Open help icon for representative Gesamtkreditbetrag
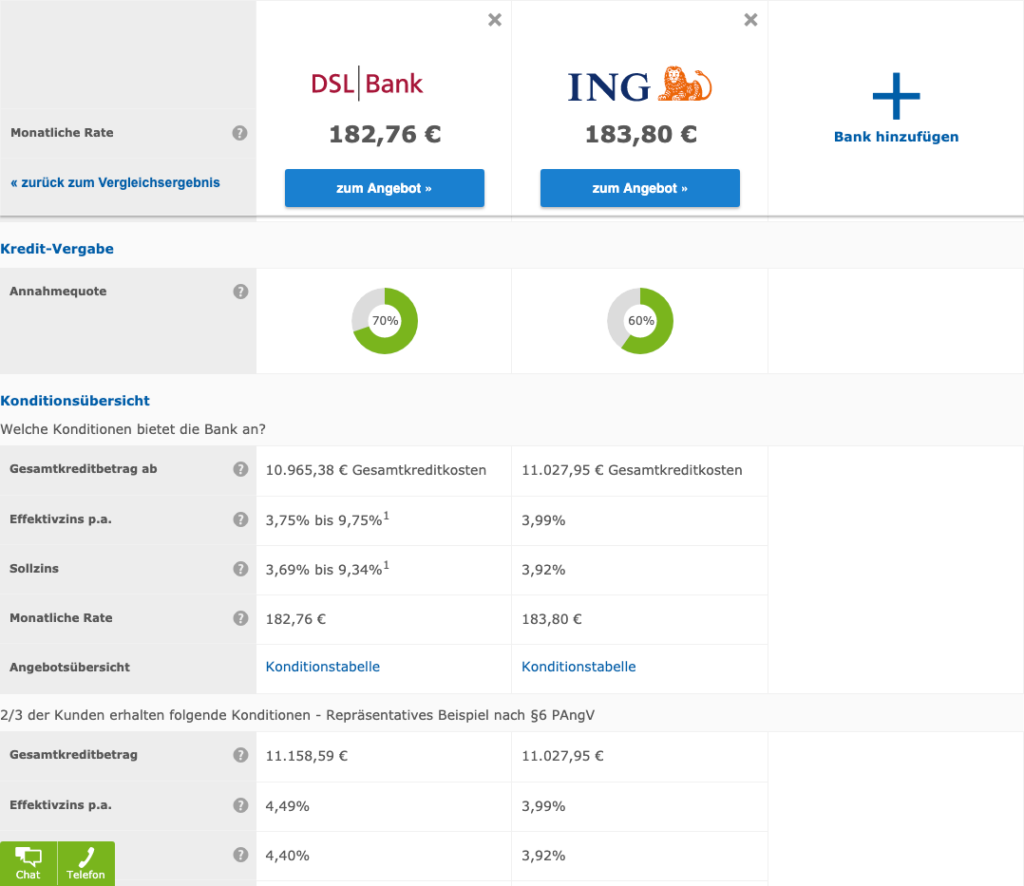This screenshot has height=886, width=1024. (240, 755)
